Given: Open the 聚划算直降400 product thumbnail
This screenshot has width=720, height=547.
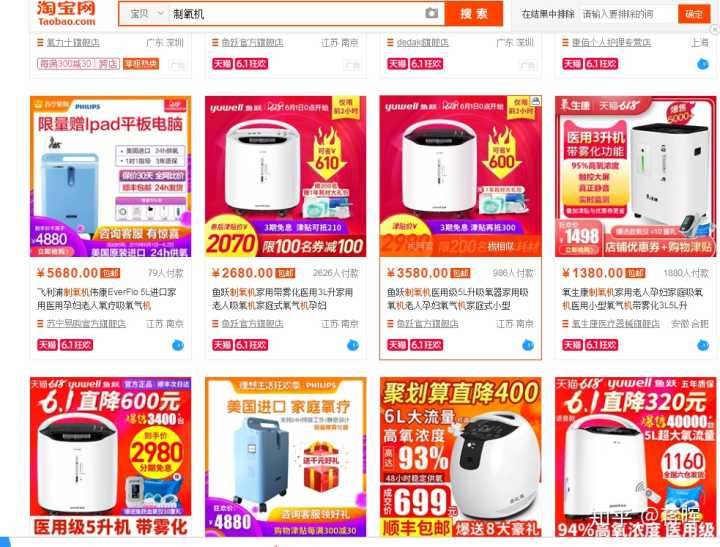Looking at the screenshot, I should [x=461, y=457].
